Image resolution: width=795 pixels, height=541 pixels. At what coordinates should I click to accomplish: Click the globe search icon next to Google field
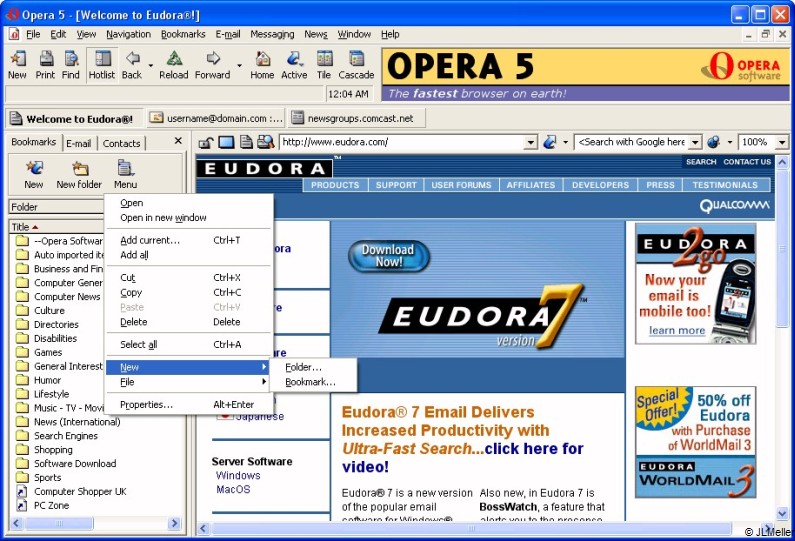tap(713, 142)
